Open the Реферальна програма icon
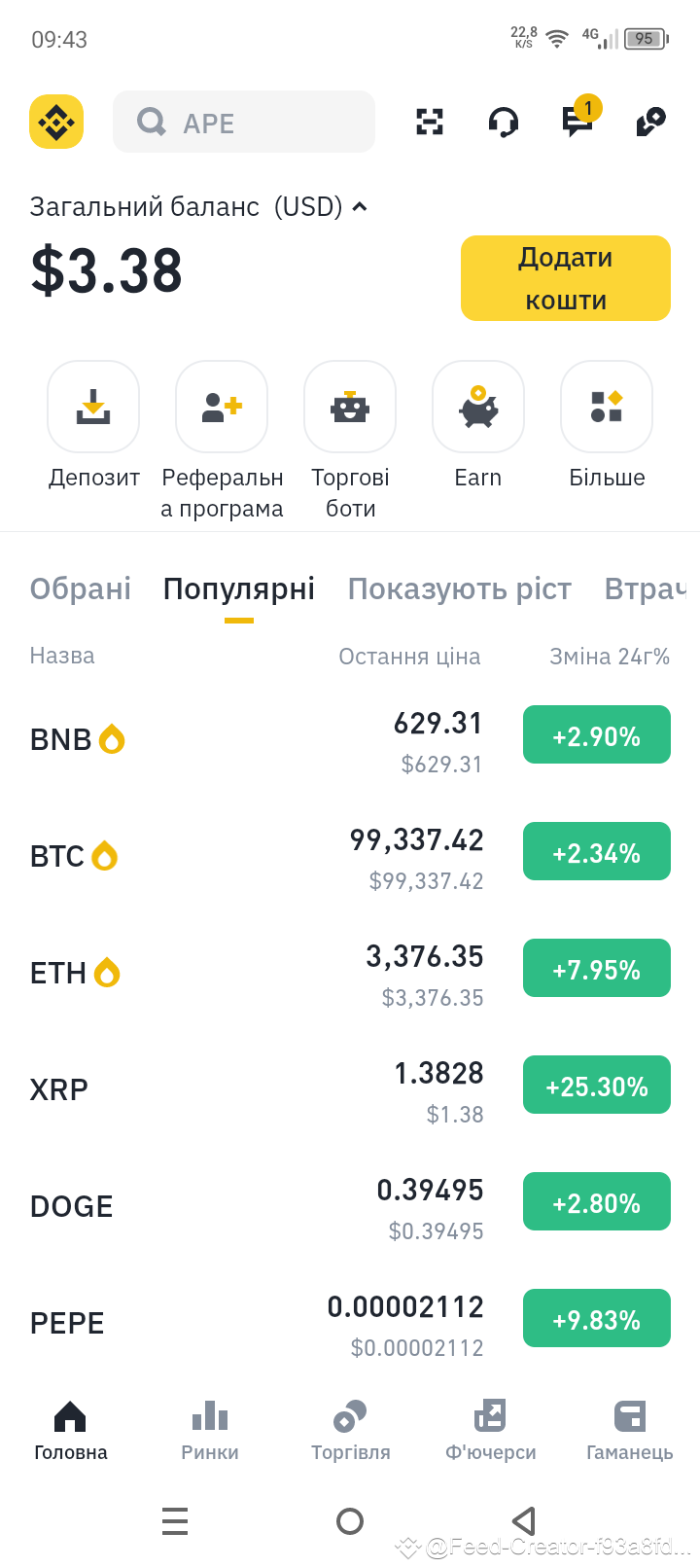 tap(222, 407)
